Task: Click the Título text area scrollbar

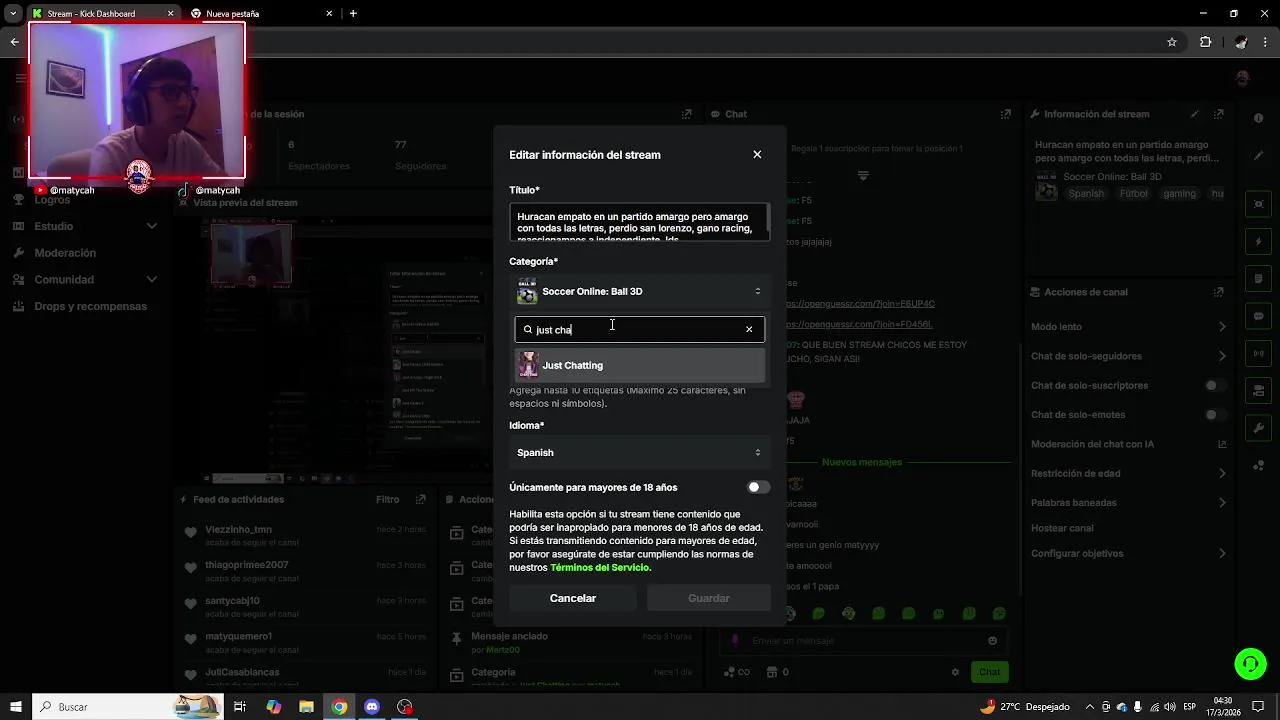Action: pyautogui.click(x=768, y=217)
